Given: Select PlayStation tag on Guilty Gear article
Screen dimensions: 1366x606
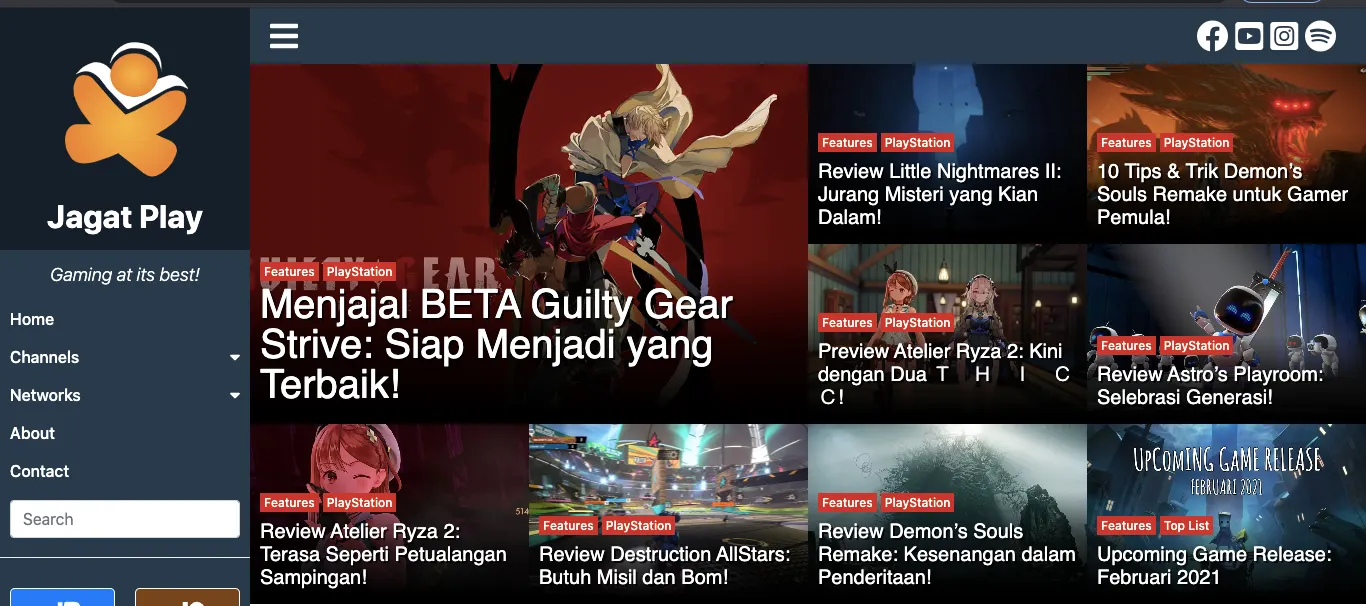Looking at the screenshot, I should coord(359,272).
